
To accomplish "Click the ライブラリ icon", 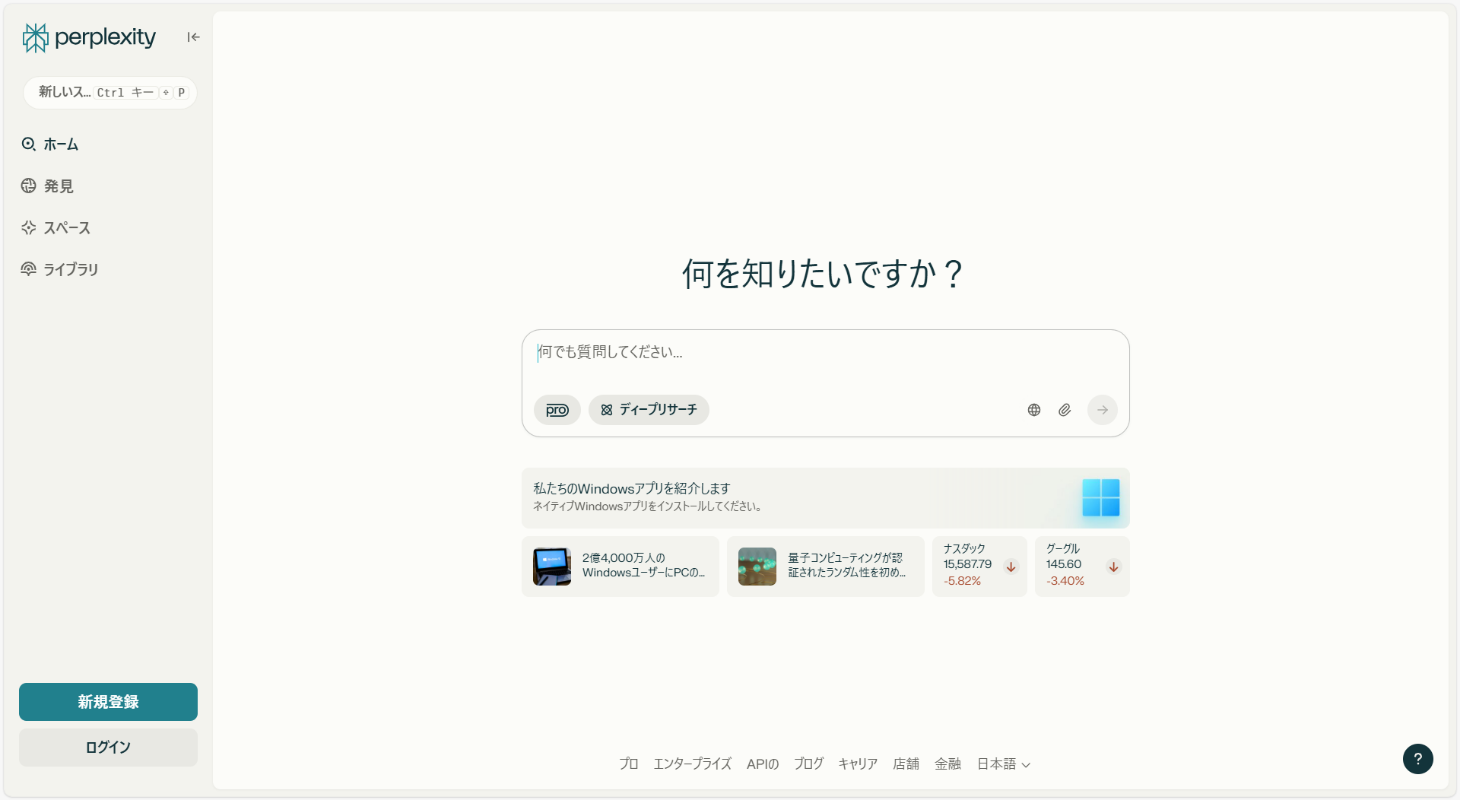I will [28, 269].
